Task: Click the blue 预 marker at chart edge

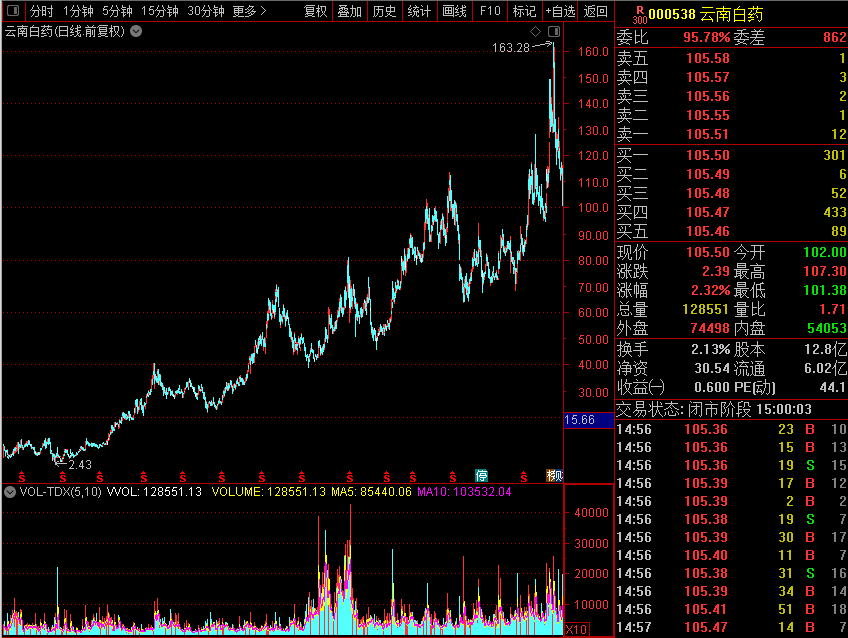Action: (560, 476)
